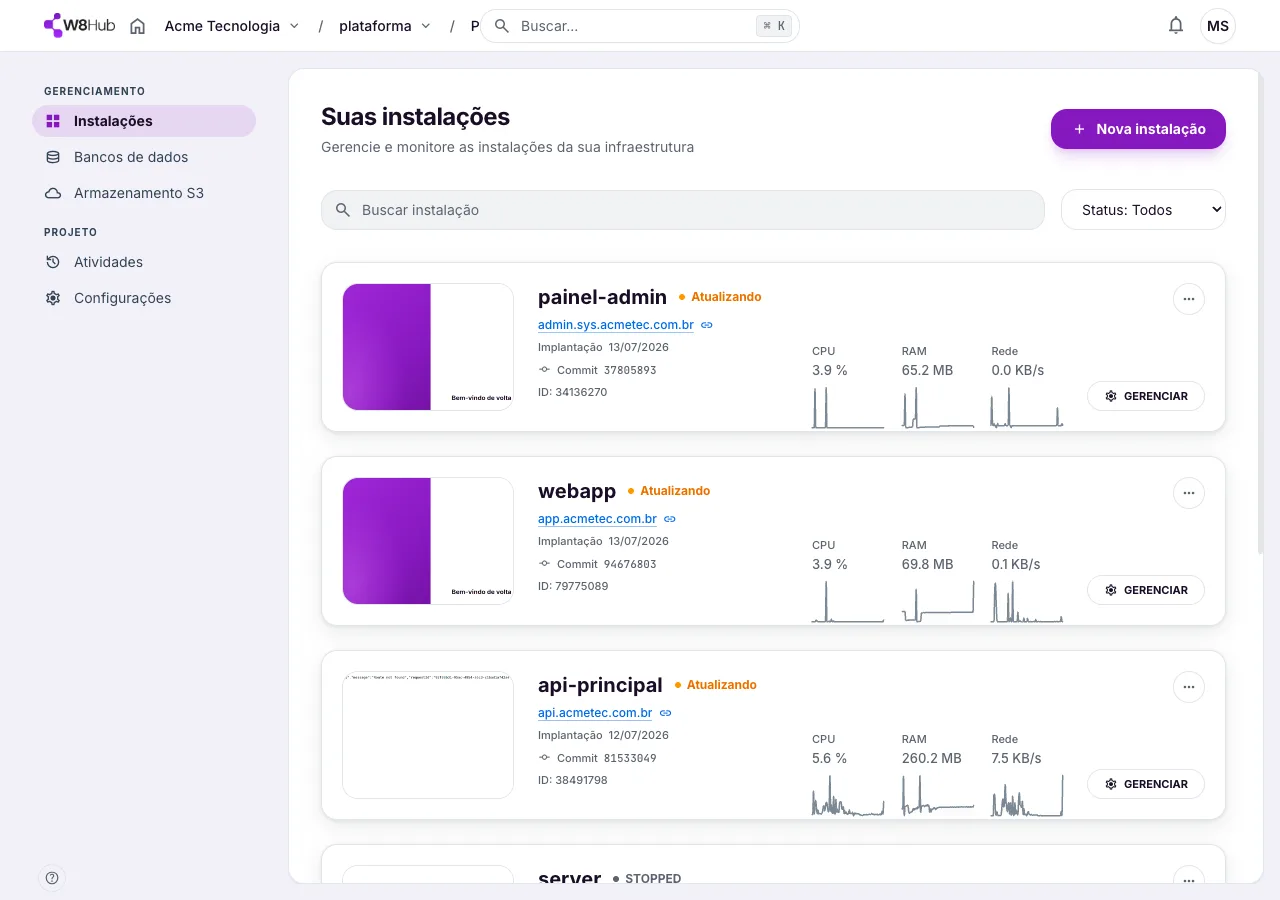Open plataforma project dropdown
This screenshot has height=900, width=1280.
(x=385, y=26)
